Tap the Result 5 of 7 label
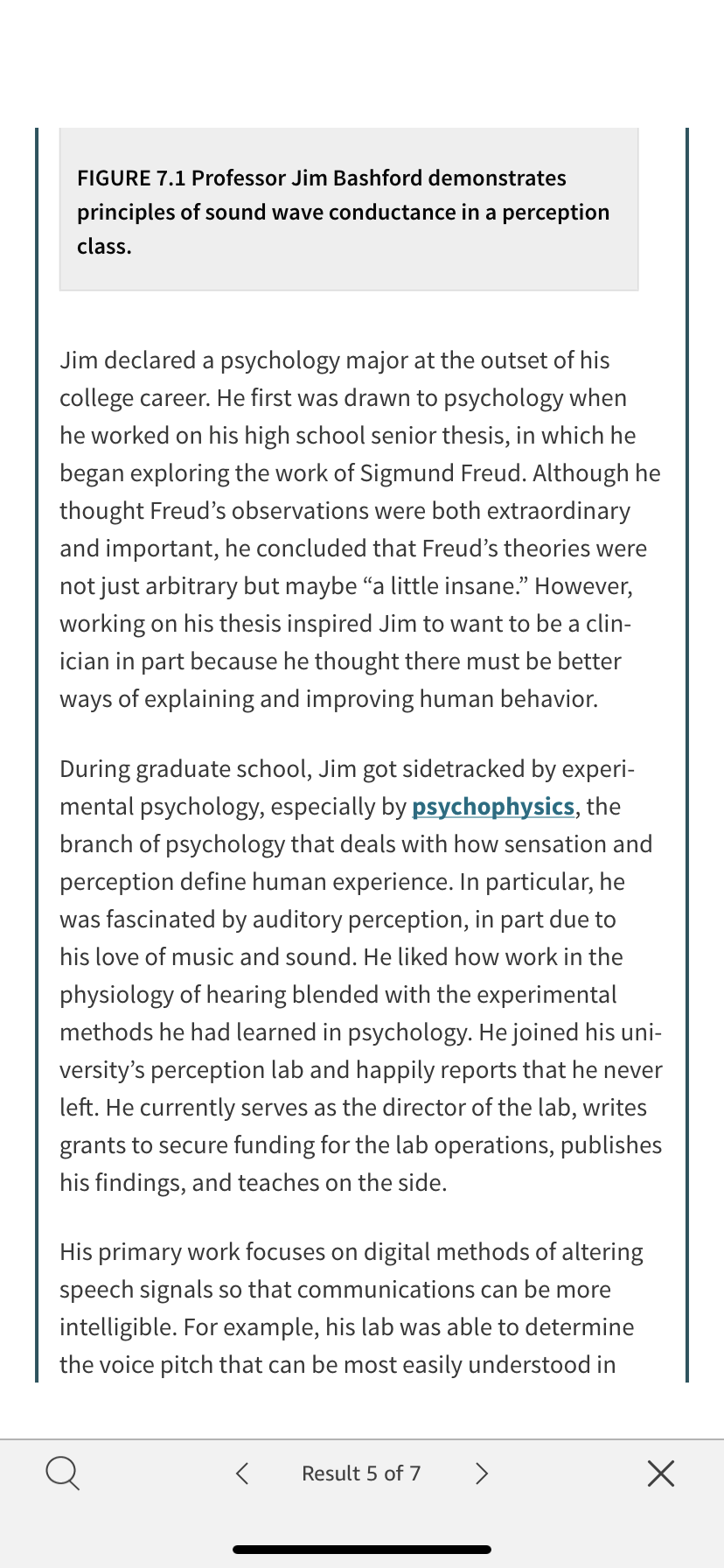The height and width of the screenshot is (1568, 724). [361, 1473]
